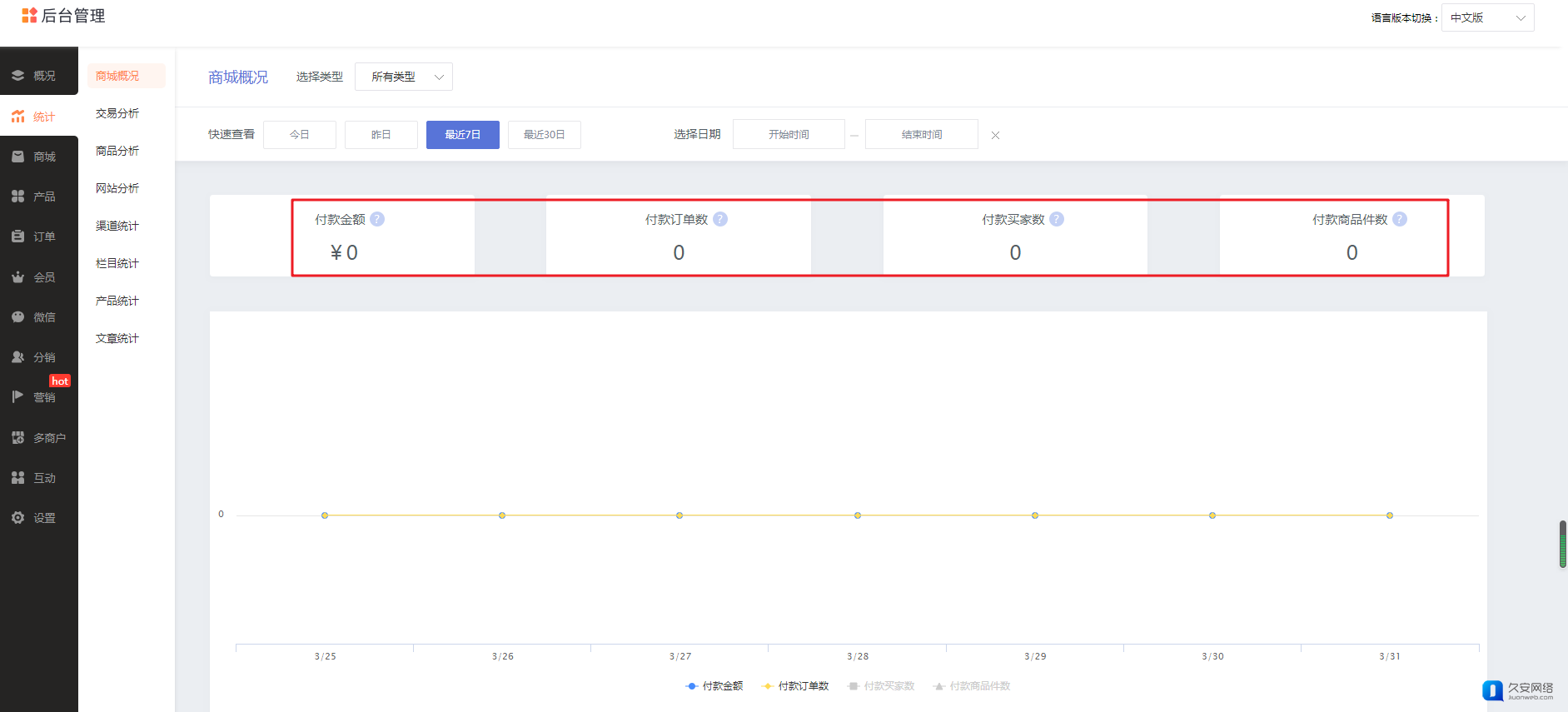Viewport: 1568px width, 712px height.
Task: Open the Orders (订单) clipboard icon
Action: [x=17, y=237]
